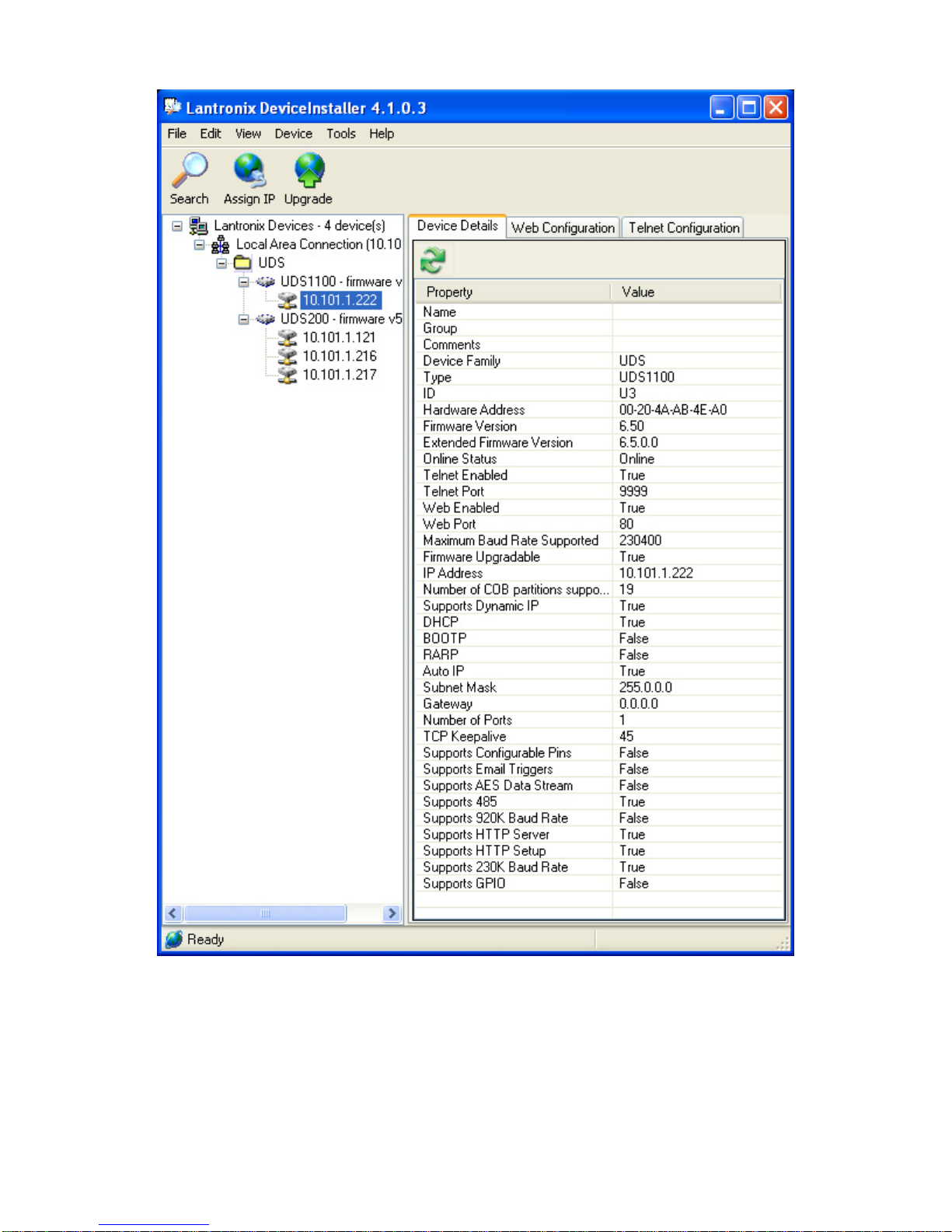
Task: Collapse the UDS folder node
Action: pos(221,264)
